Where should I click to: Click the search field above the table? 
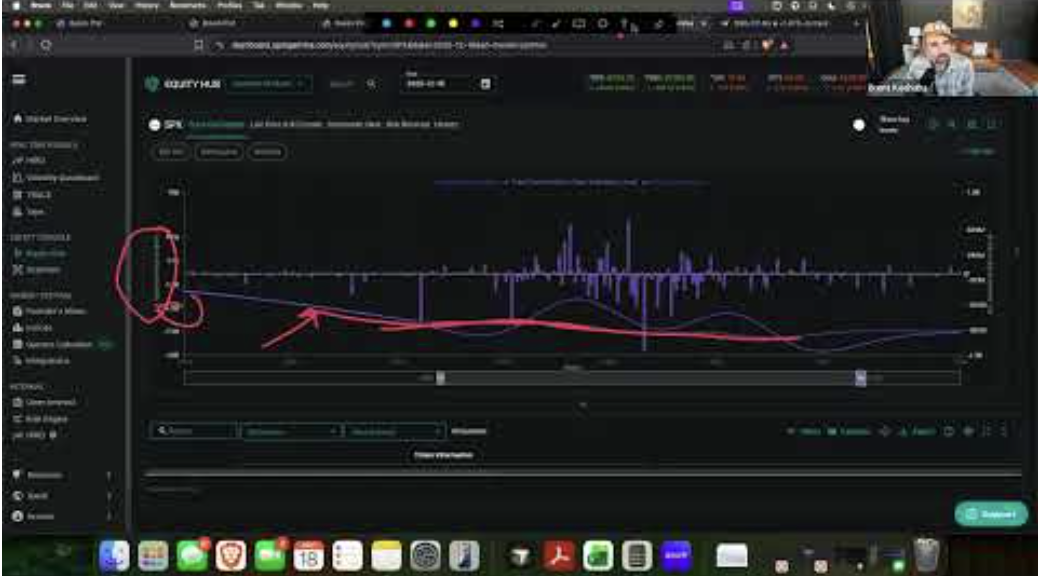[193, 431]
